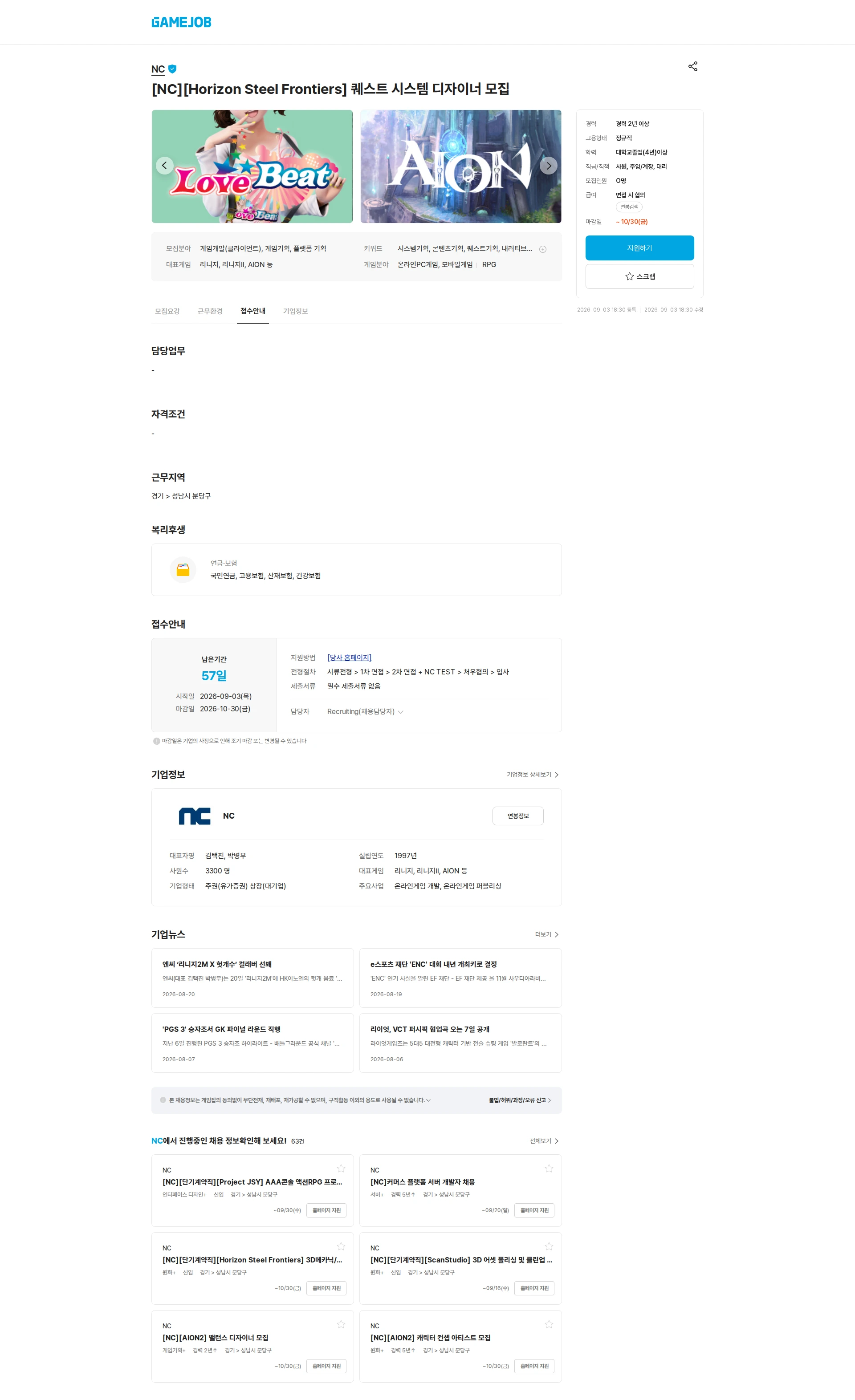This screenshot has height=1400, width=855.
Task: Show next game image in carousel
Action: click(x=549, y=165)
